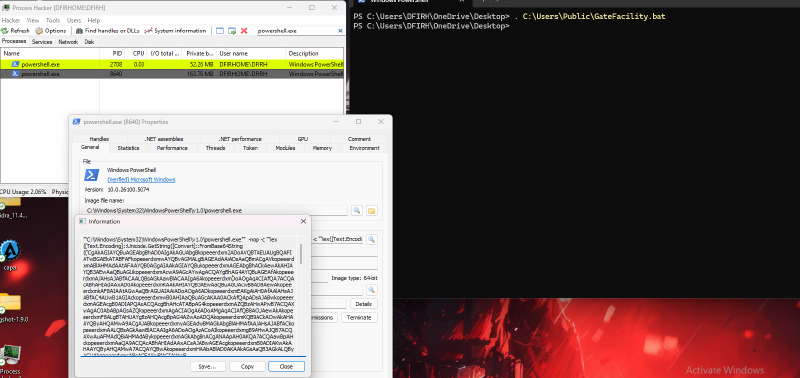Screen dimensions: 800x378
Task: Click the process search box with powershell.exe
Action: pos(296,31)
